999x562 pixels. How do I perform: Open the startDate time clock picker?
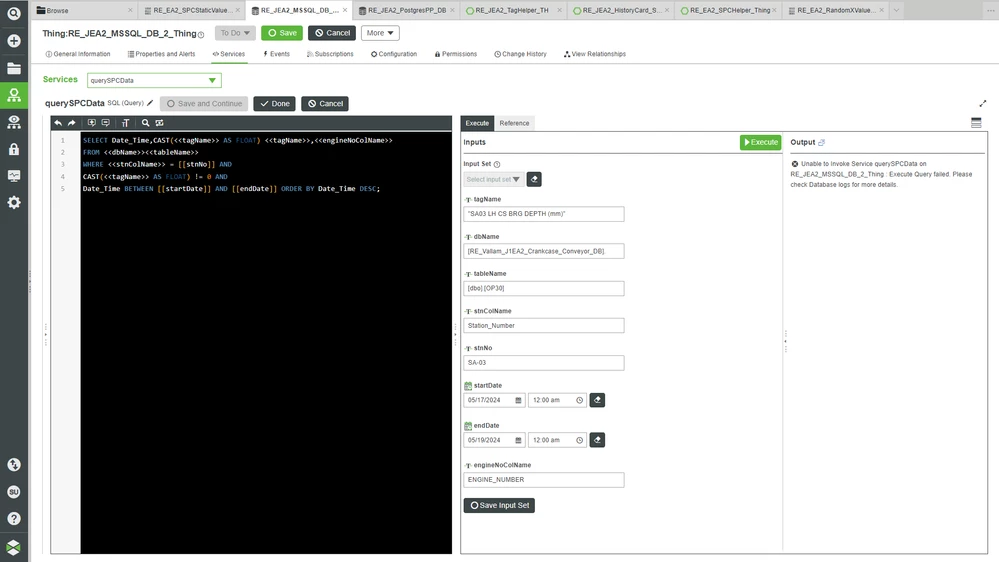[579, 400]
